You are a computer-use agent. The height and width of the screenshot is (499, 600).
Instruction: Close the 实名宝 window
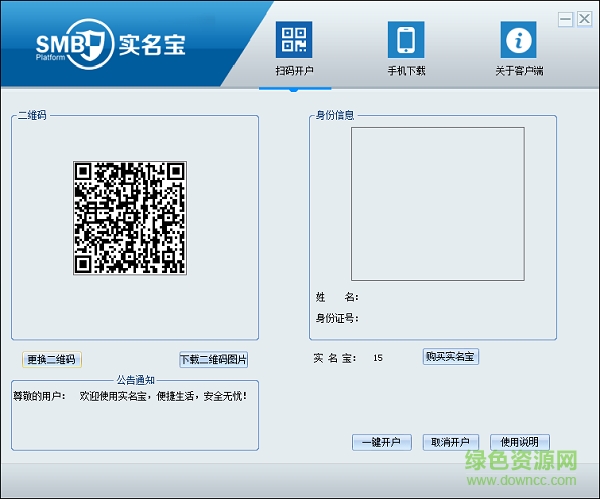click(x=584, y=19)
